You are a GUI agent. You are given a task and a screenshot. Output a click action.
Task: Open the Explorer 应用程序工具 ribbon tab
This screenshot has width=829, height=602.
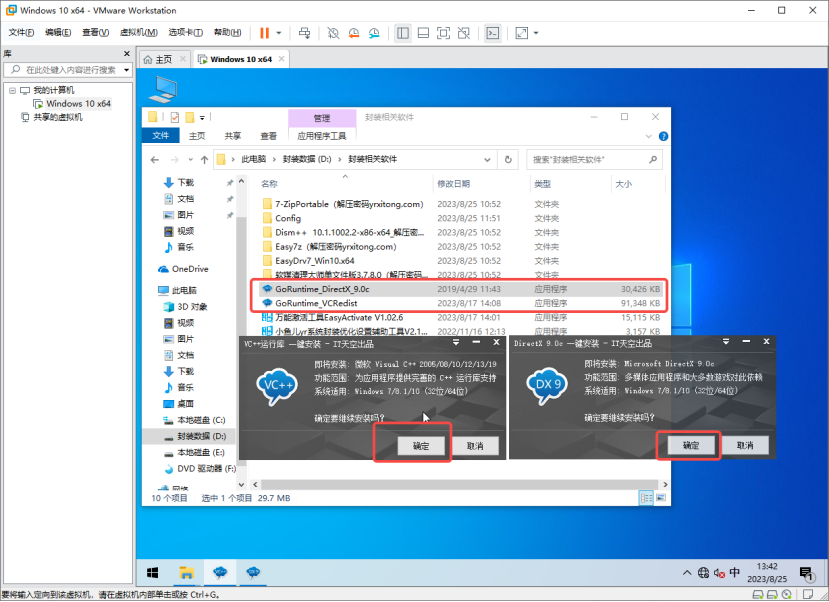[321, 136]
